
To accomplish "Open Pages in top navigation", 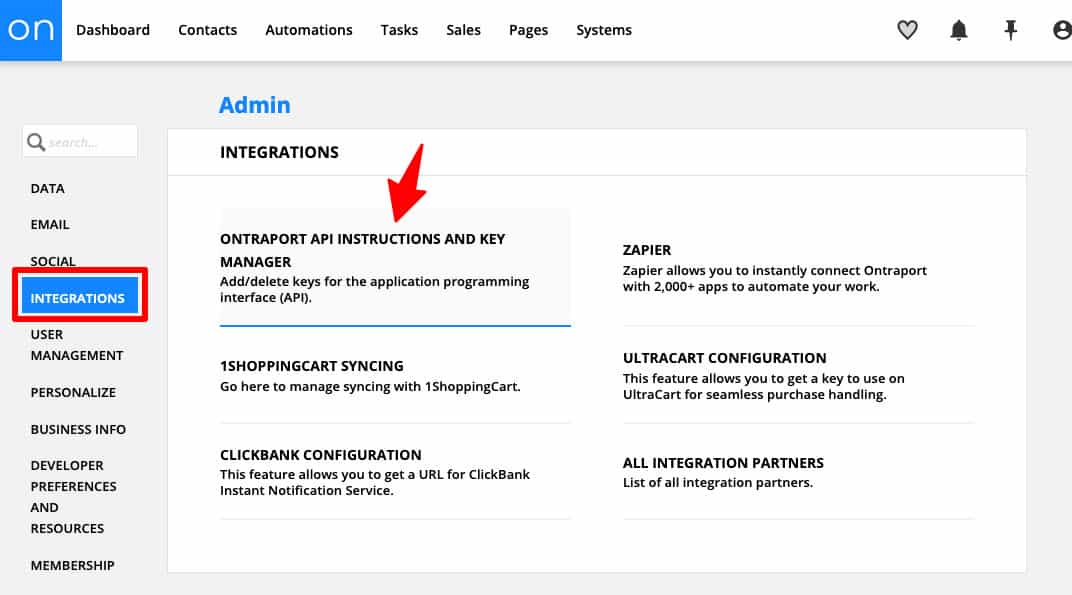I will click(x=528, y=31).
